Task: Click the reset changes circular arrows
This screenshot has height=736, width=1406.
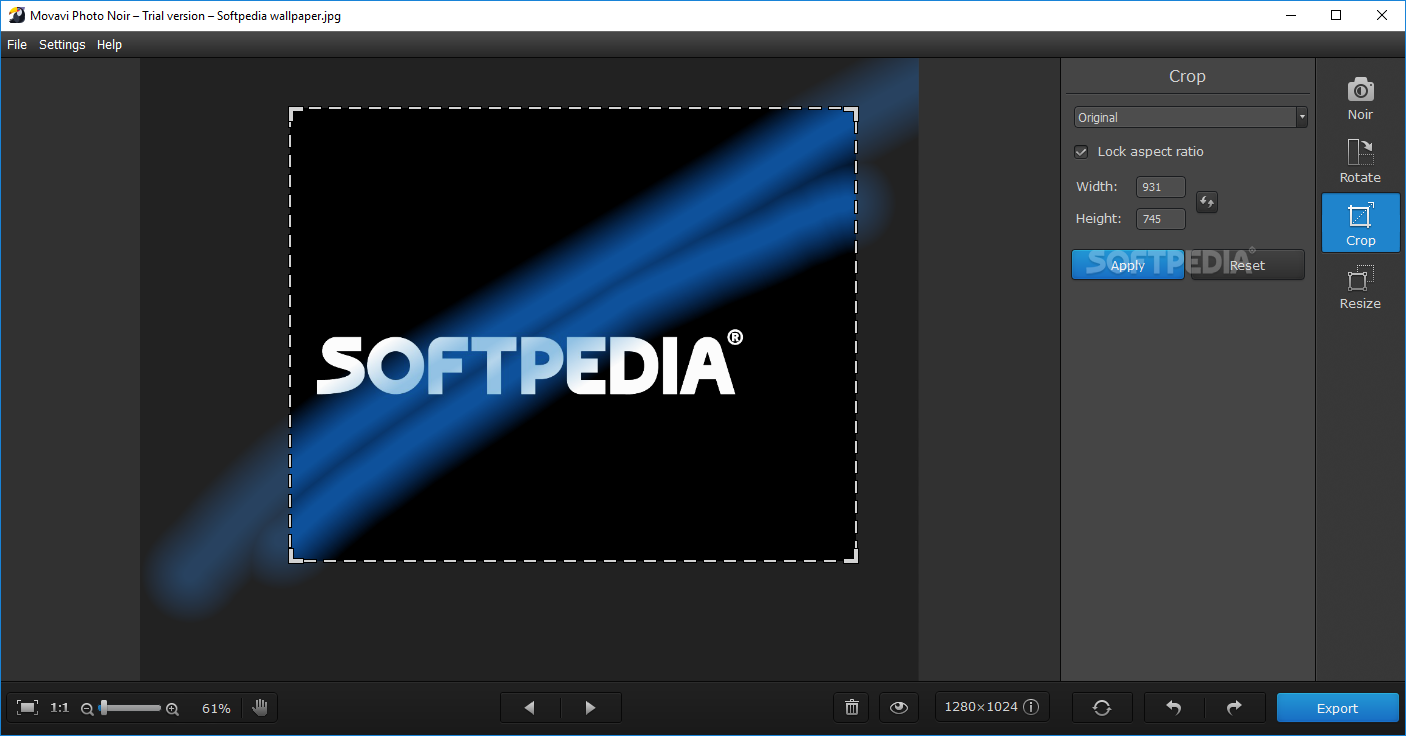Action: click(x=1102, y=708)
